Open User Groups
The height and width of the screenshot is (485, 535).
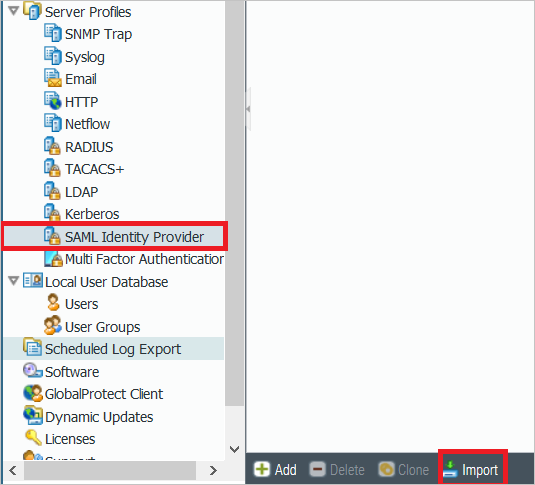pos(102,327)
